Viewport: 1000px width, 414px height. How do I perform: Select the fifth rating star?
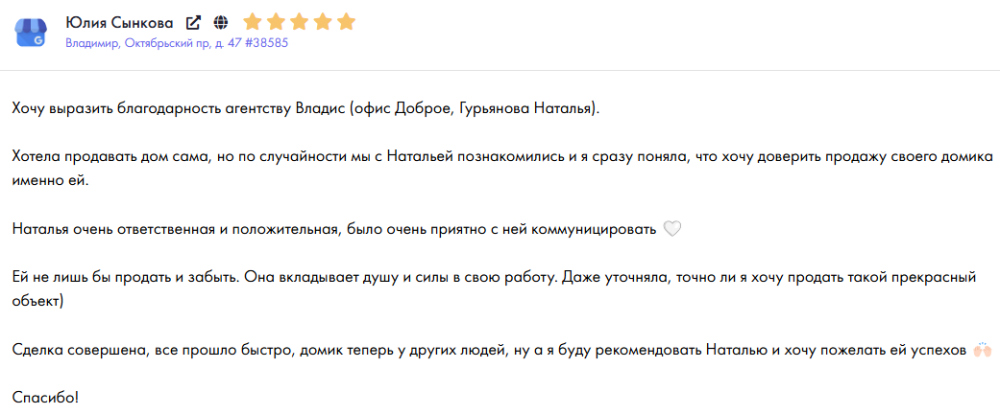(x=346, y=22)
